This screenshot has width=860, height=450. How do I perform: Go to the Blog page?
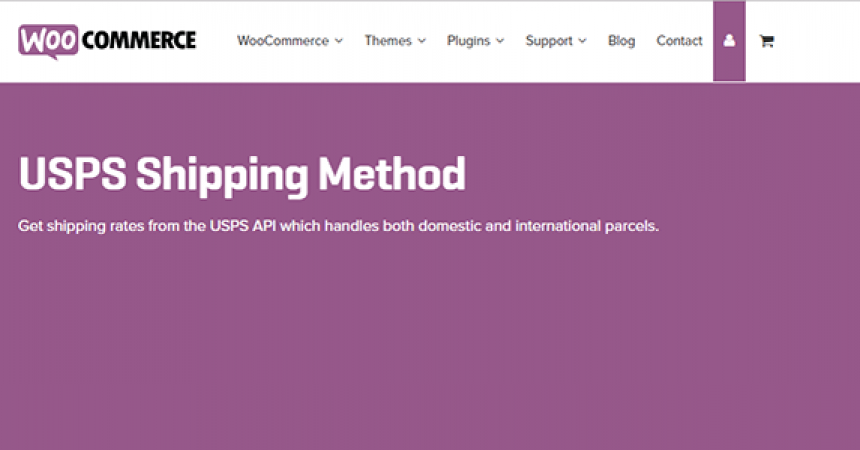[x=621, y=41]
